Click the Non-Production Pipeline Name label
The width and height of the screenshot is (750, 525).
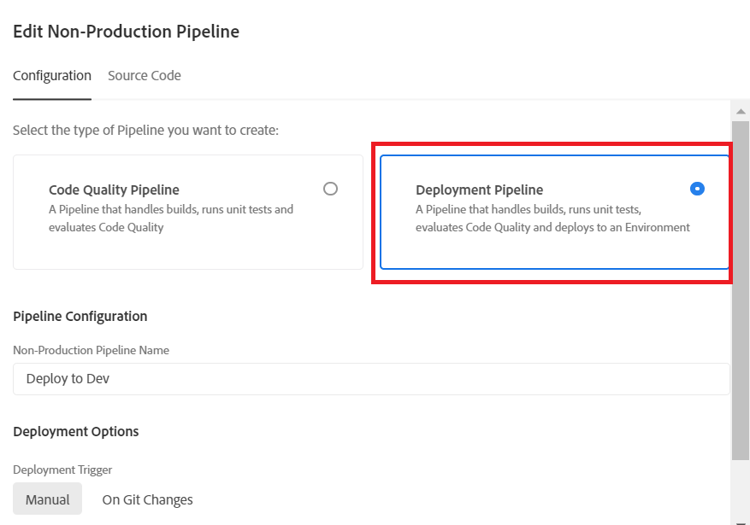[x=91, y=350]
